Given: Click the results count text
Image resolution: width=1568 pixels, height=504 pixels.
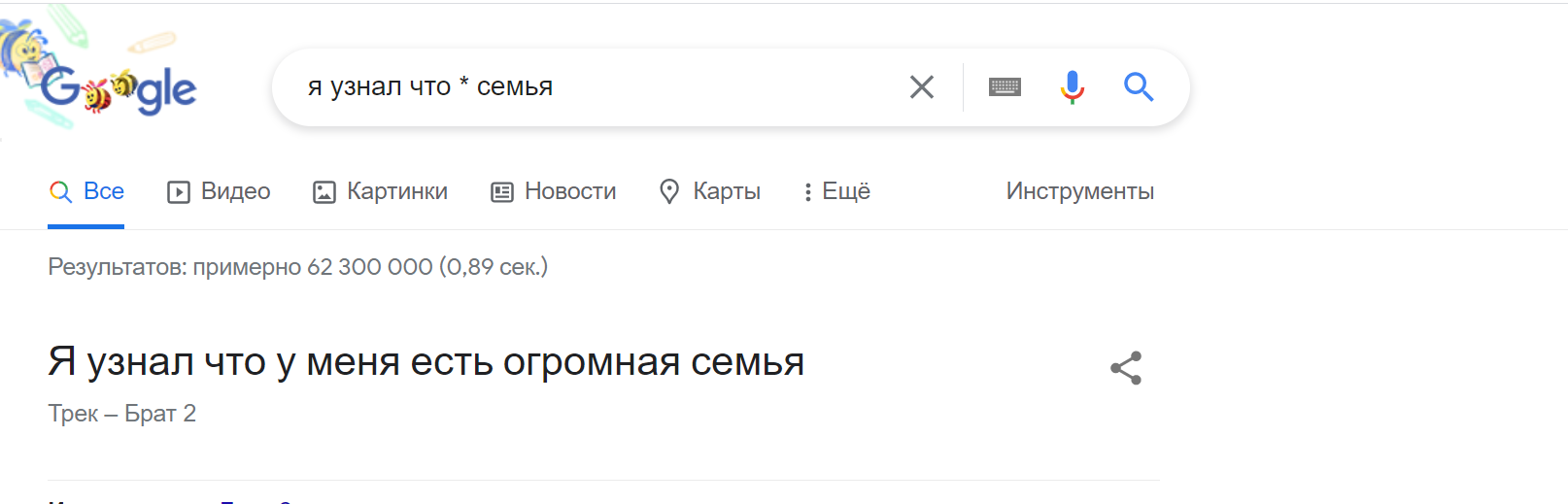Looking at the screenshot, I should [x=297, y=267].
